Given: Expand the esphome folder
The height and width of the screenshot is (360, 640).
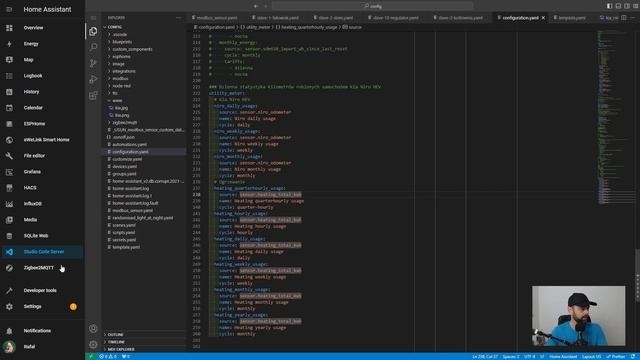Looking at the screenshot, I should pos(144,56).
